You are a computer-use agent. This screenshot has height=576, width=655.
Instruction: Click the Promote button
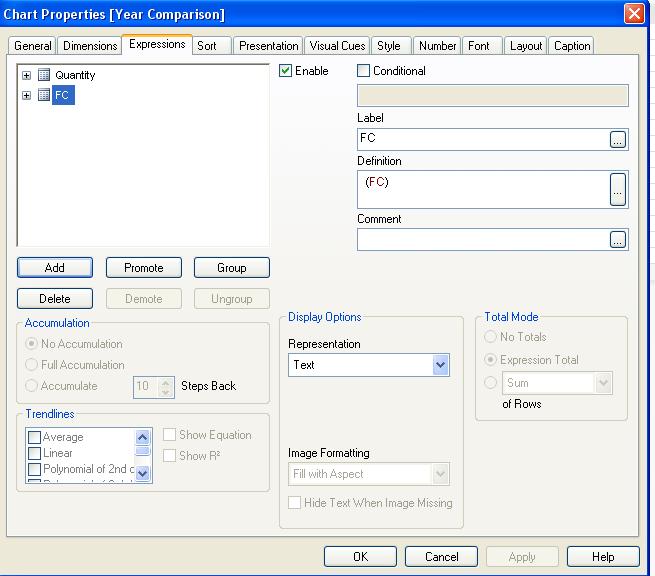point(144,268)
